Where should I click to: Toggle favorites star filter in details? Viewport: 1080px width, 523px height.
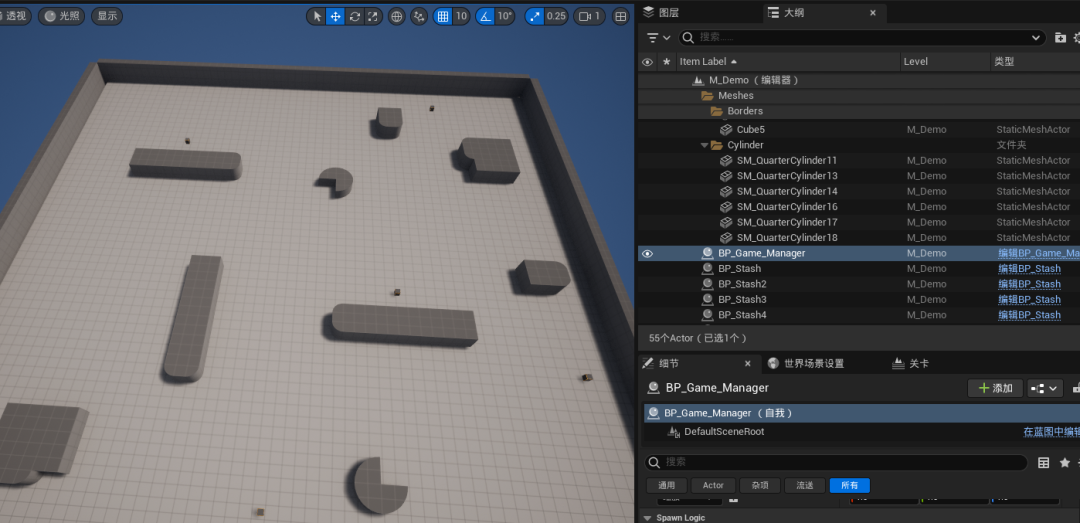[x=1065, y=462]
